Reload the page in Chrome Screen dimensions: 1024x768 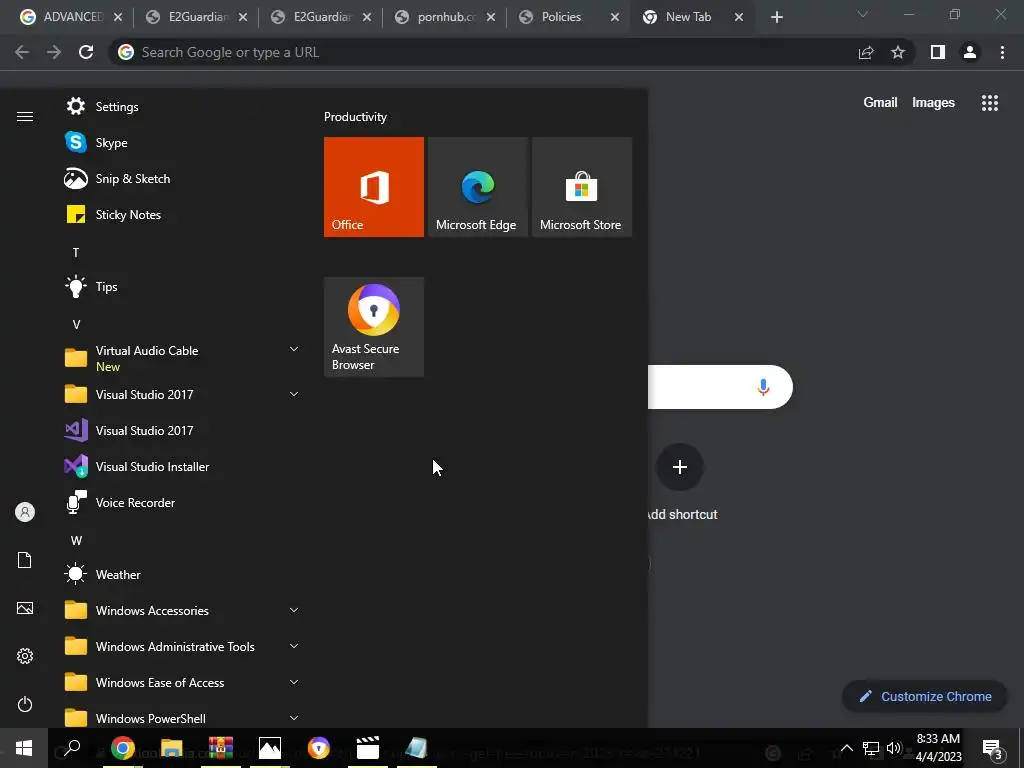pyautogui.click(x=86, y=52)
